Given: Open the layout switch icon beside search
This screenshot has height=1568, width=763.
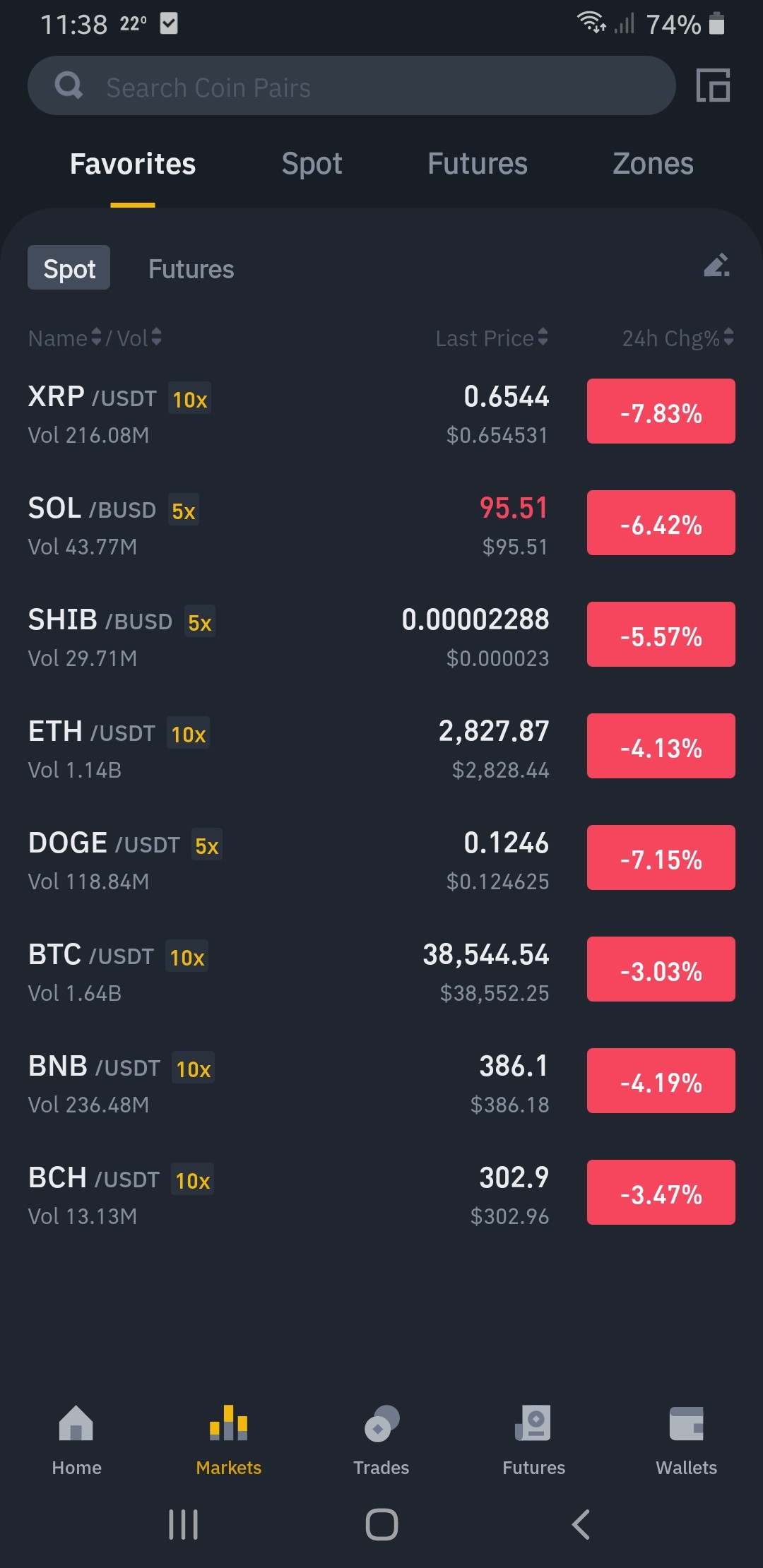Looking at the screenshot, I should pyautogui.click(x=713, y=85).
